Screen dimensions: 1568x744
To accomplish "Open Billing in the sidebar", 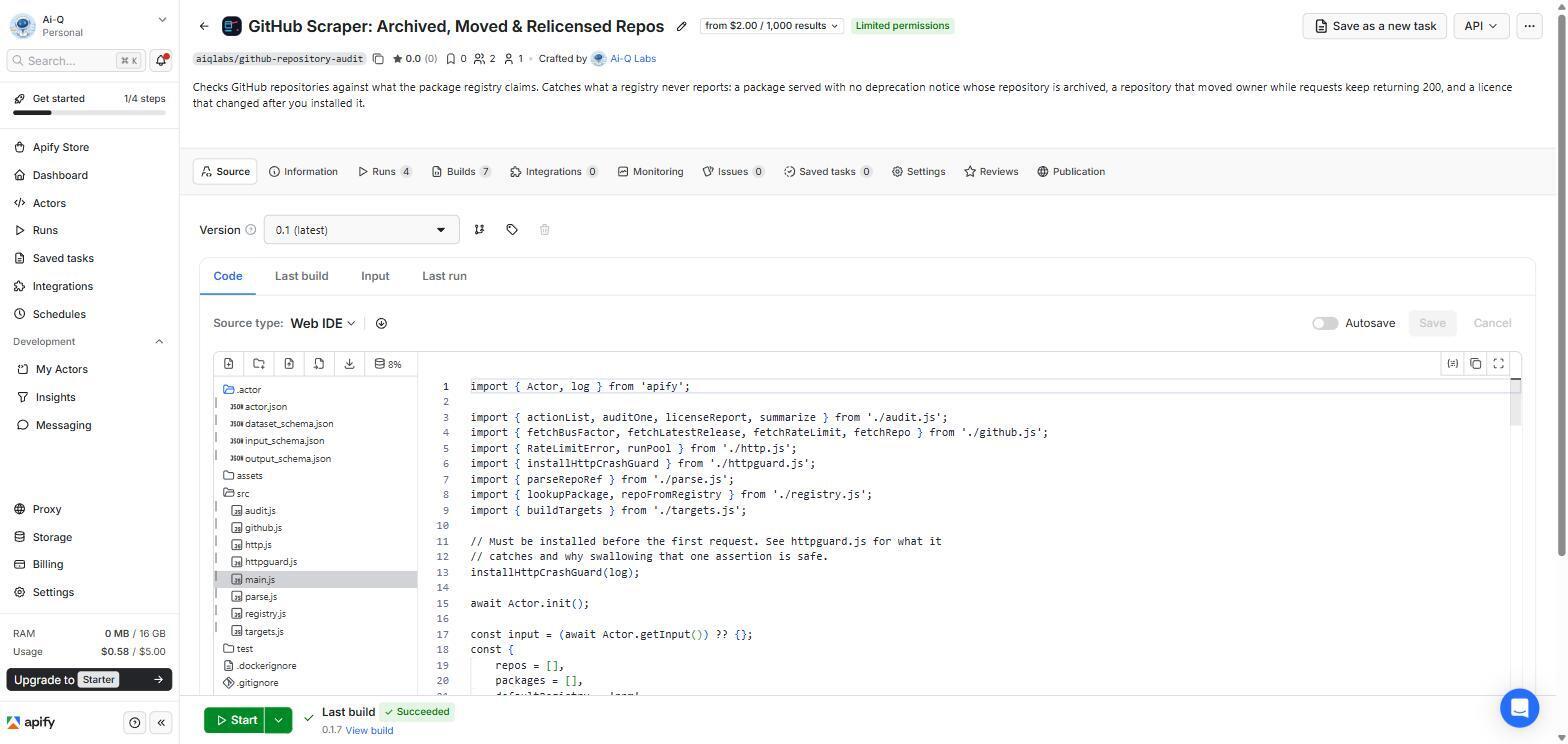I will click(x=48, y=565).
